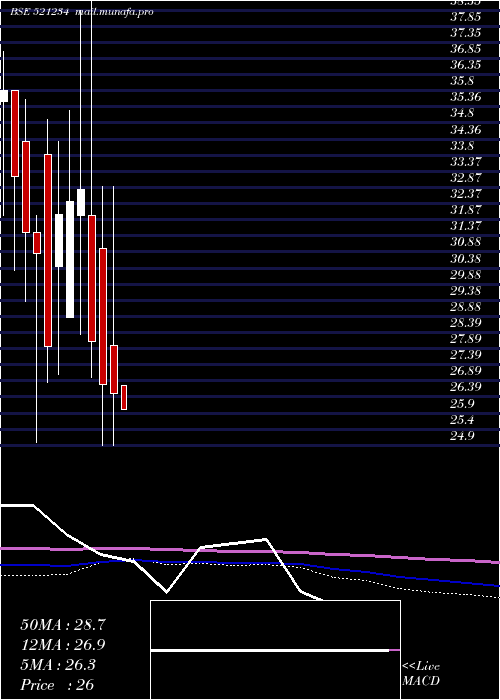Select the 30.38 price axis label

click(x=466, y=258)
